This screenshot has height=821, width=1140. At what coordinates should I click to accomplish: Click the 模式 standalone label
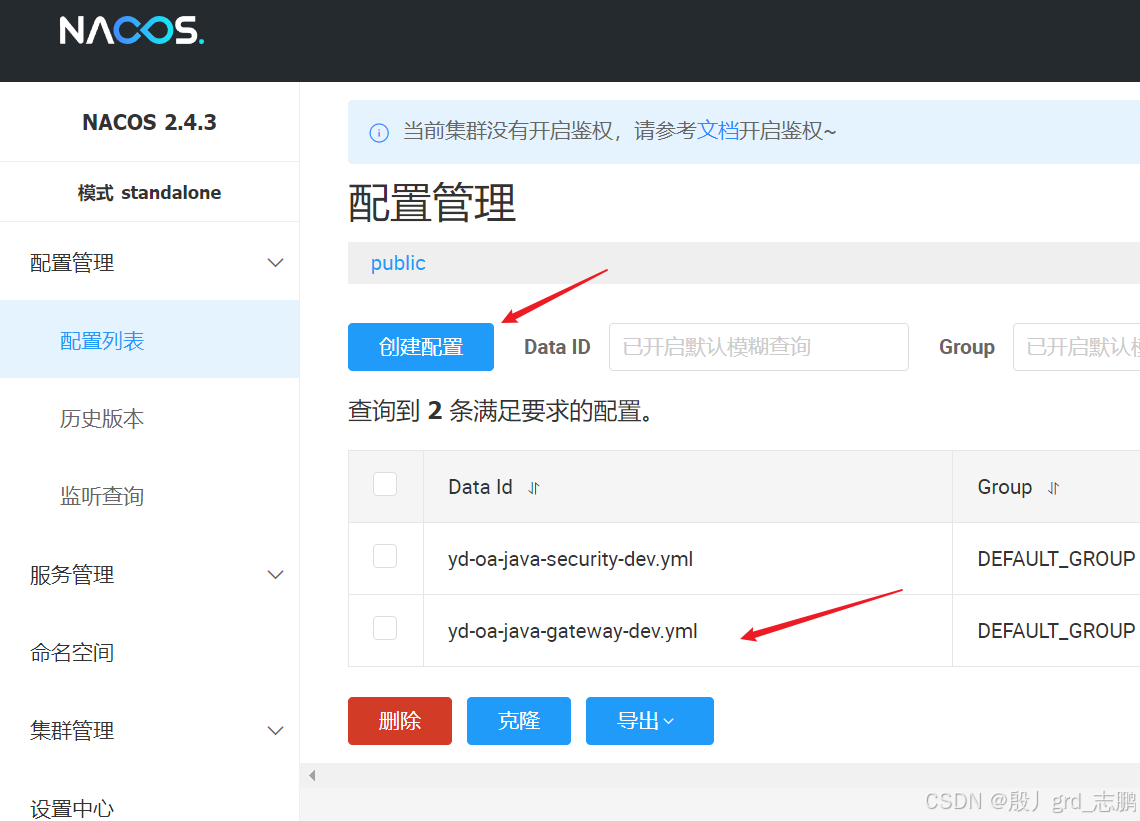click(149, 193)
